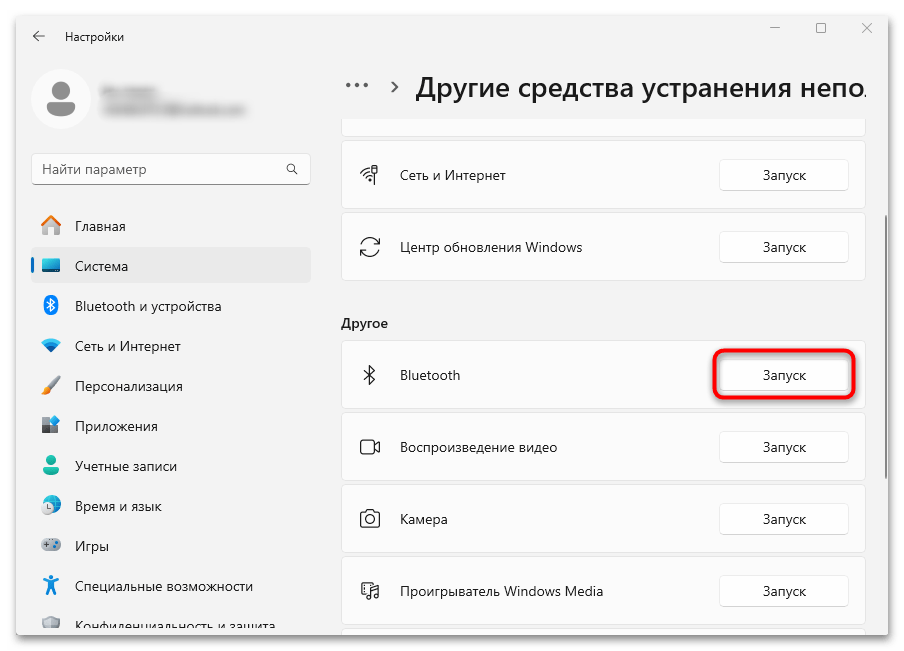
Task: Run Воспроизведение видео troubleshooter
Action: (x=784, y=447)
